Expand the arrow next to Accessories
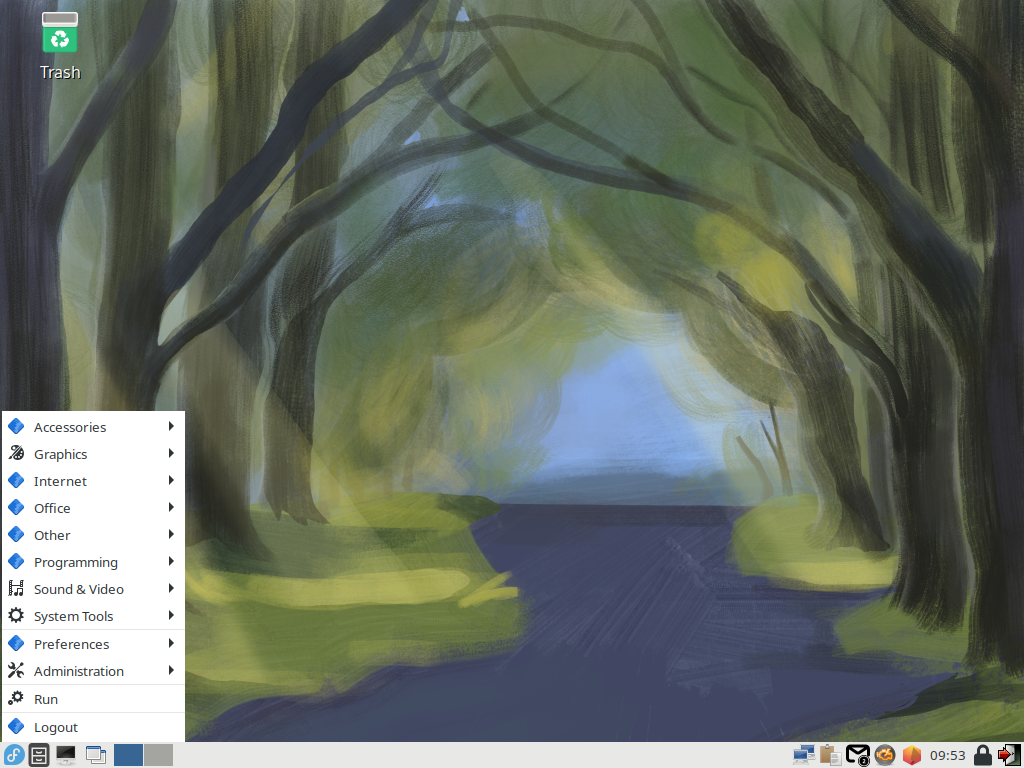 (x=171, y=426)
